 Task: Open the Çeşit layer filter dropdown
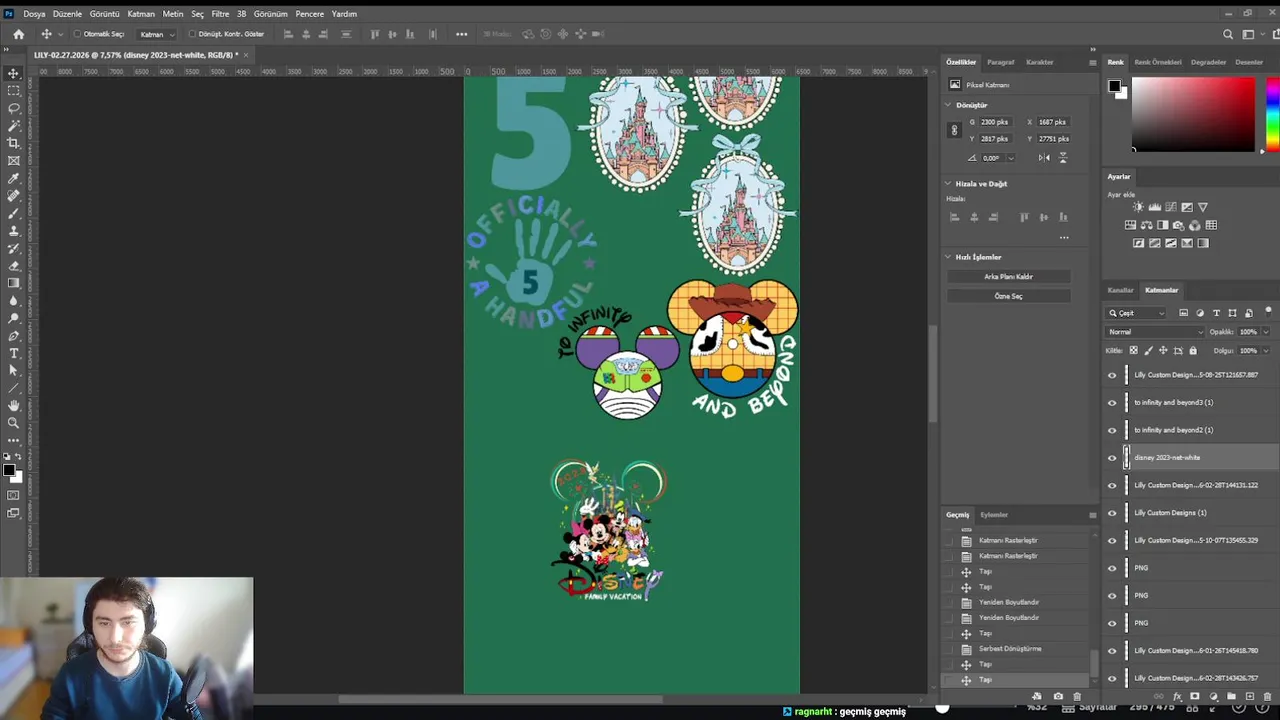[x=1136, y=313]
